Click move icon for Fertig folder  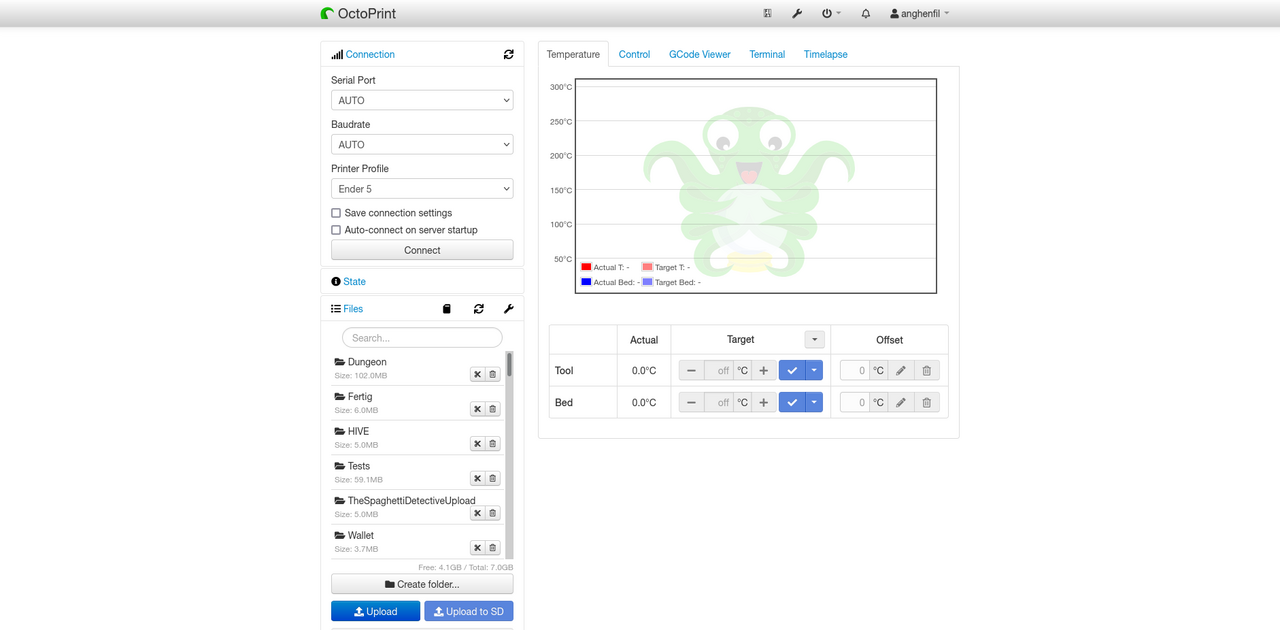[477, 409]
